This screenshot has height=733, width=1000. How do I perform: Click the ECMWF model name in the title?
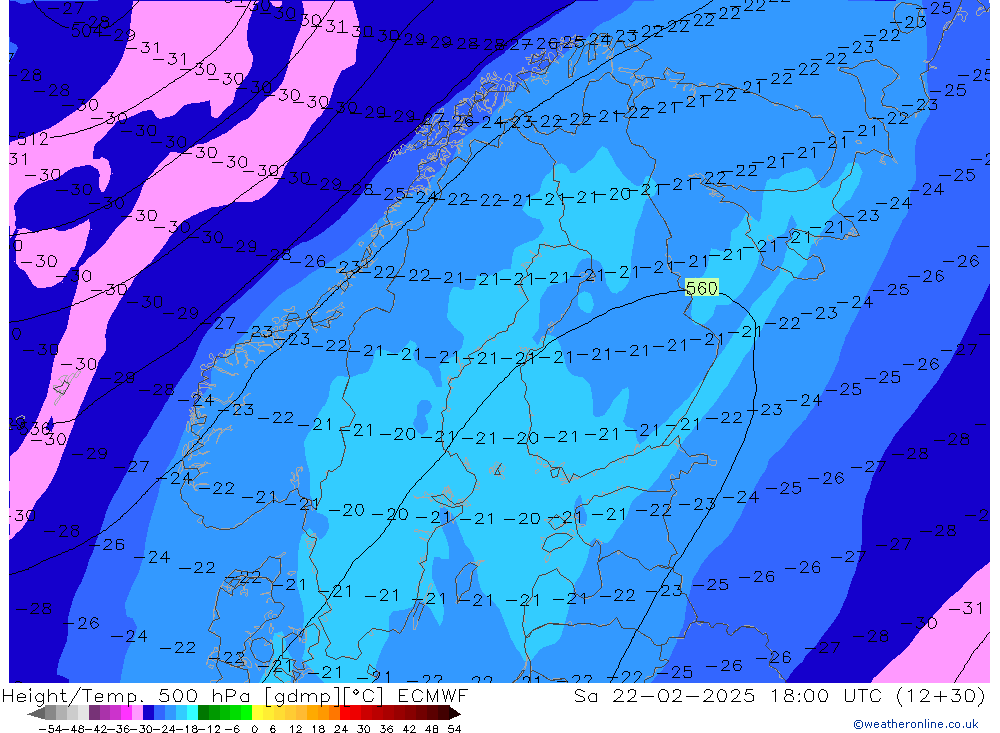[432, 695]
